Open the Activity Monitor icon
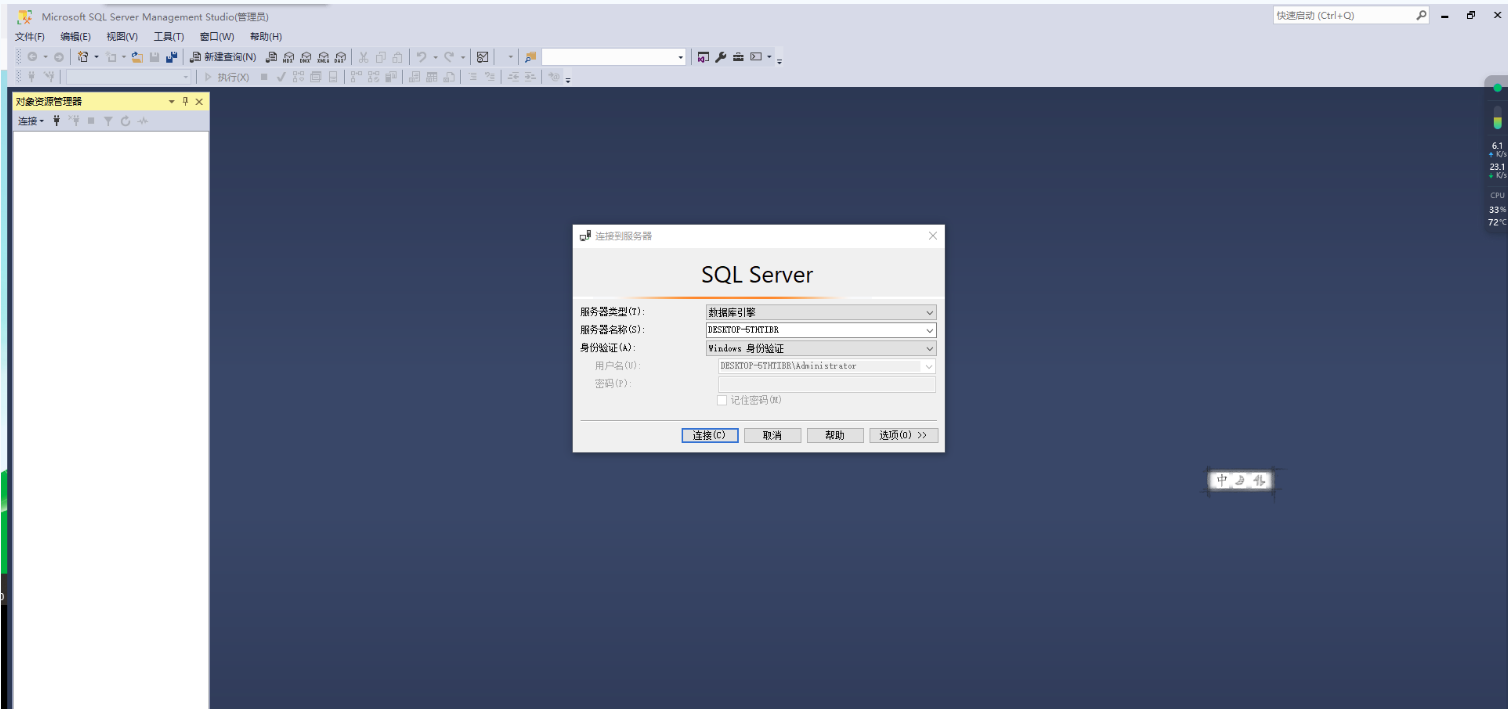The image size is (1508, 709). 482,57
